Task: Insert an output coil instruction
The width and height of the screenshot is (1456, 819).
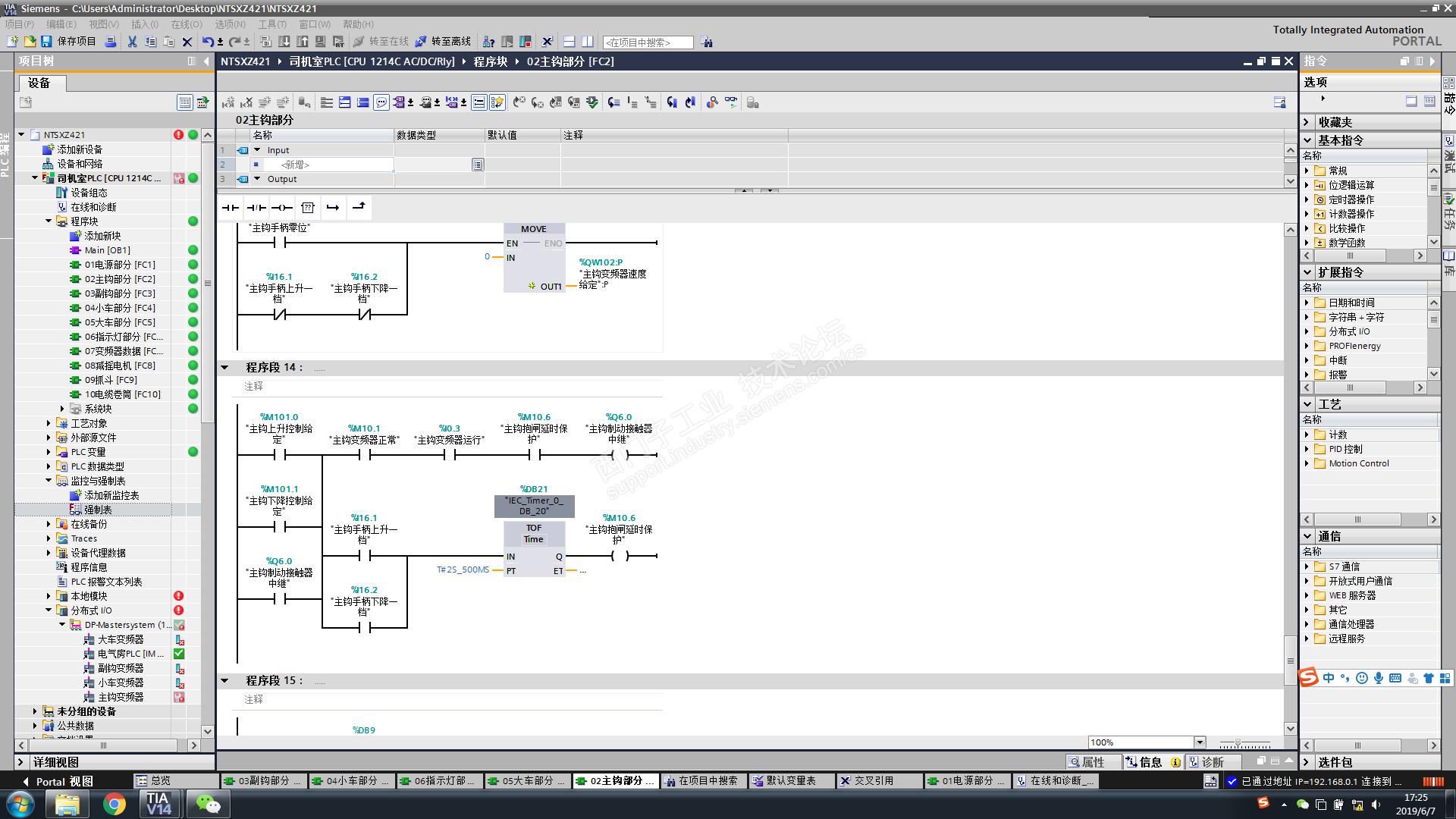Action: 282,208
